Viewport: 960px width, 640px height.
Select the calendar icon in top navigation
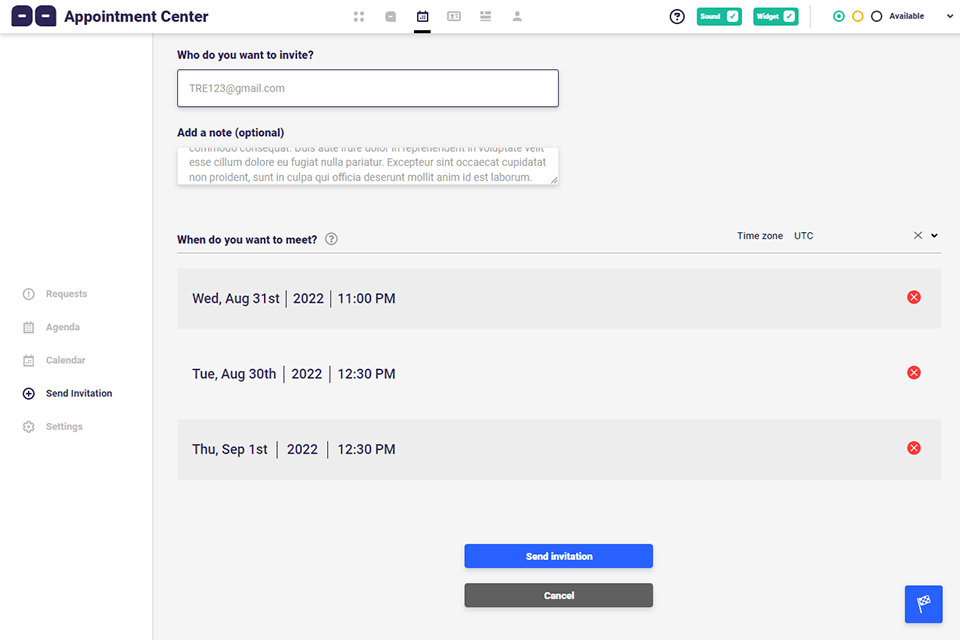tap(422, 17)
